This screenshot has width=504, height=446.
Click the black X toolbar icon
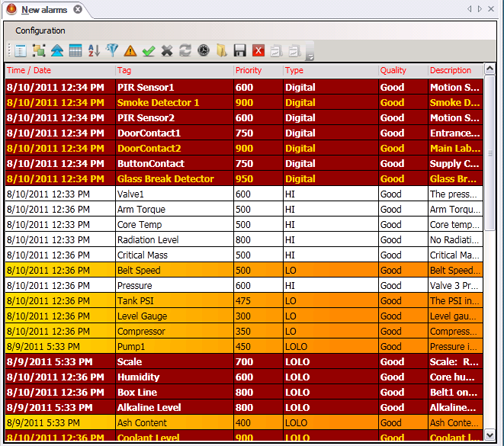[x=167, y=51]
